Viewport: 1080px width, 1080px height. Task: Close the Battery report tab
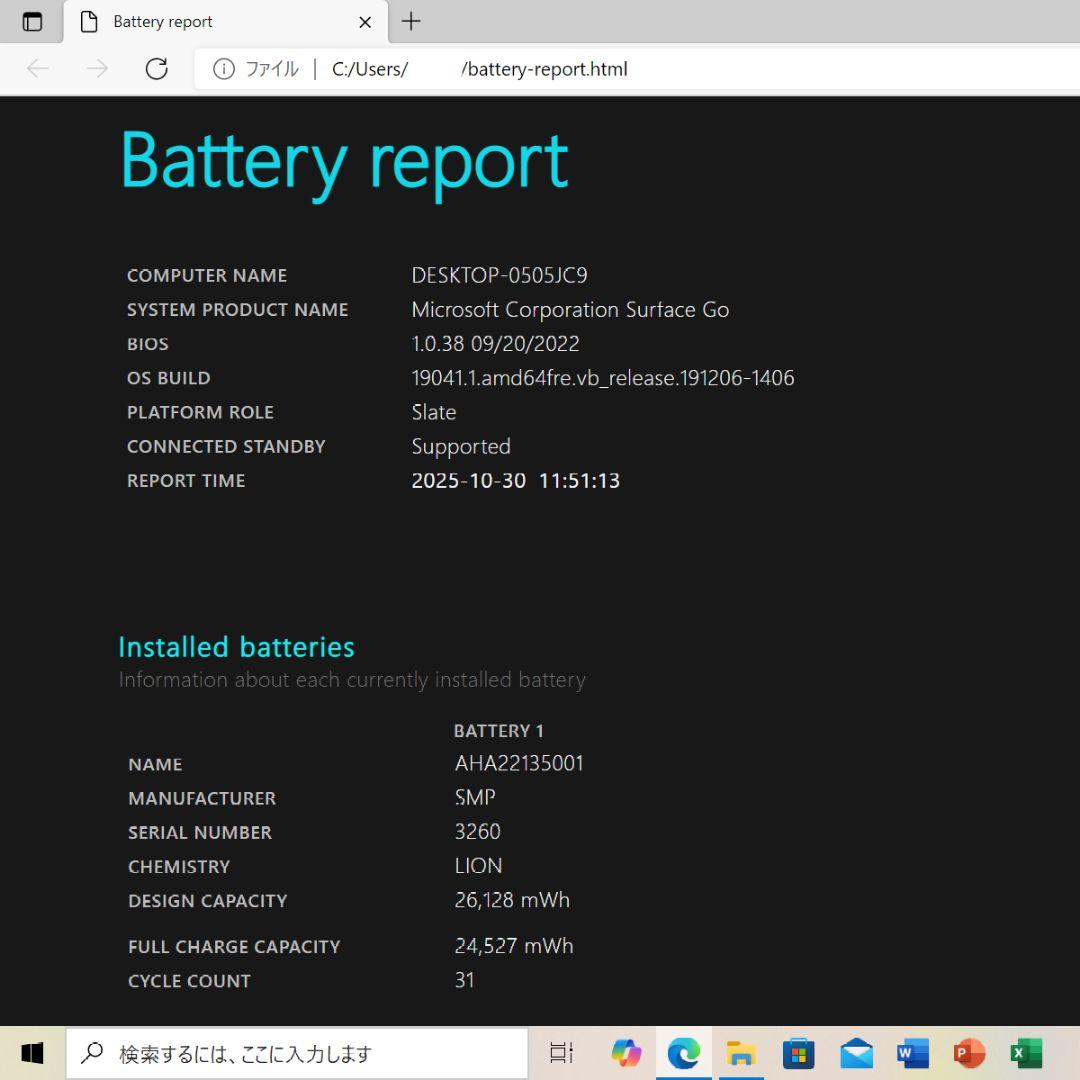365,22
